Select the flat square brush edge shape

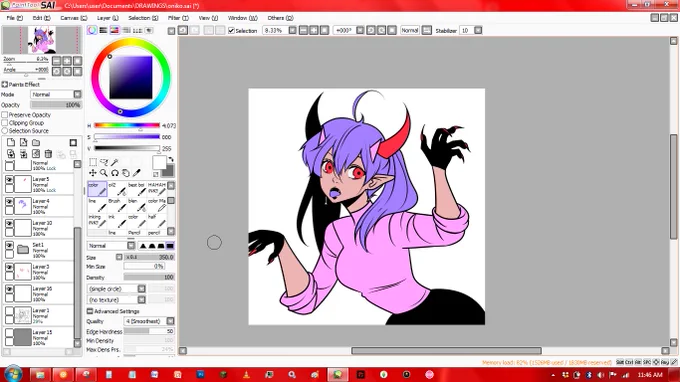[170, 246]
